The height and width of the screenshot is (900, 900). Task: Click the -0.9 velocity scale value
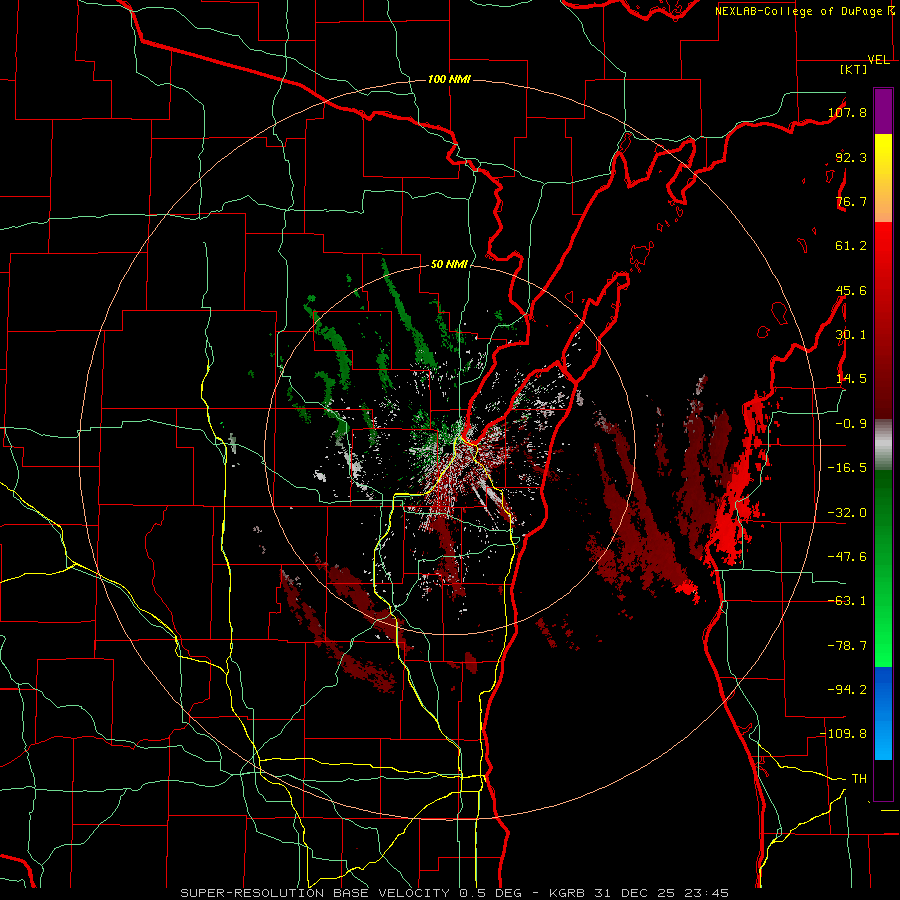[x=851, y=424]
